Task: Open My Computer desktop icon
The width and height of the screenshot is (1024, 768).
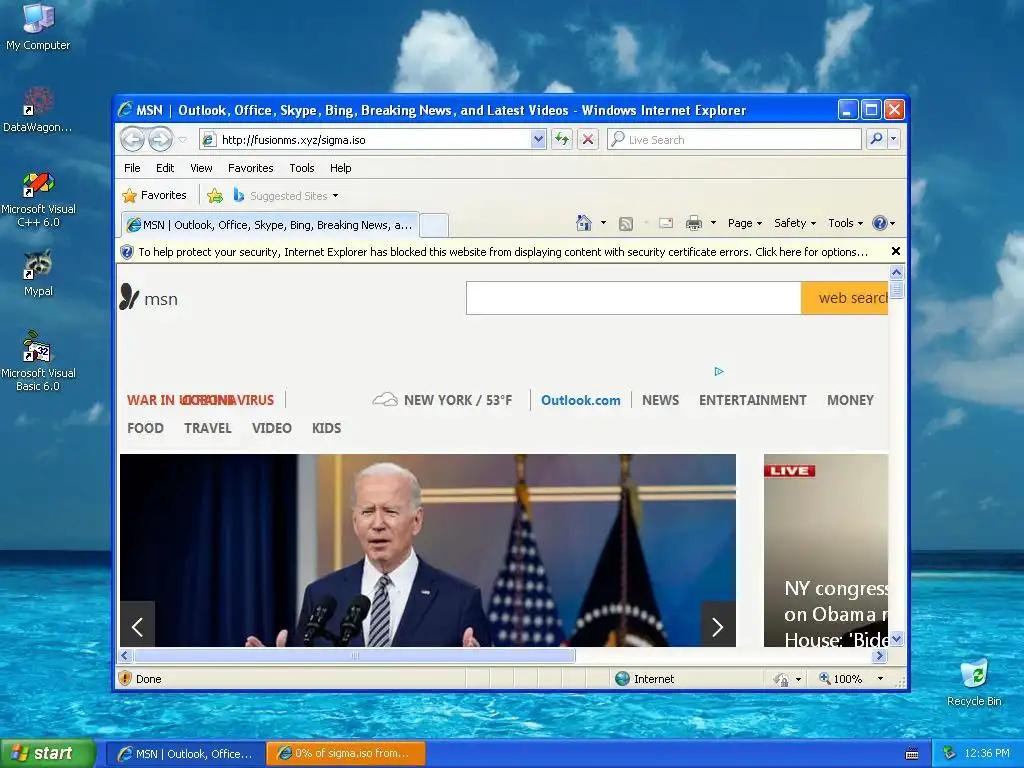Action: (x=38, y=27)
